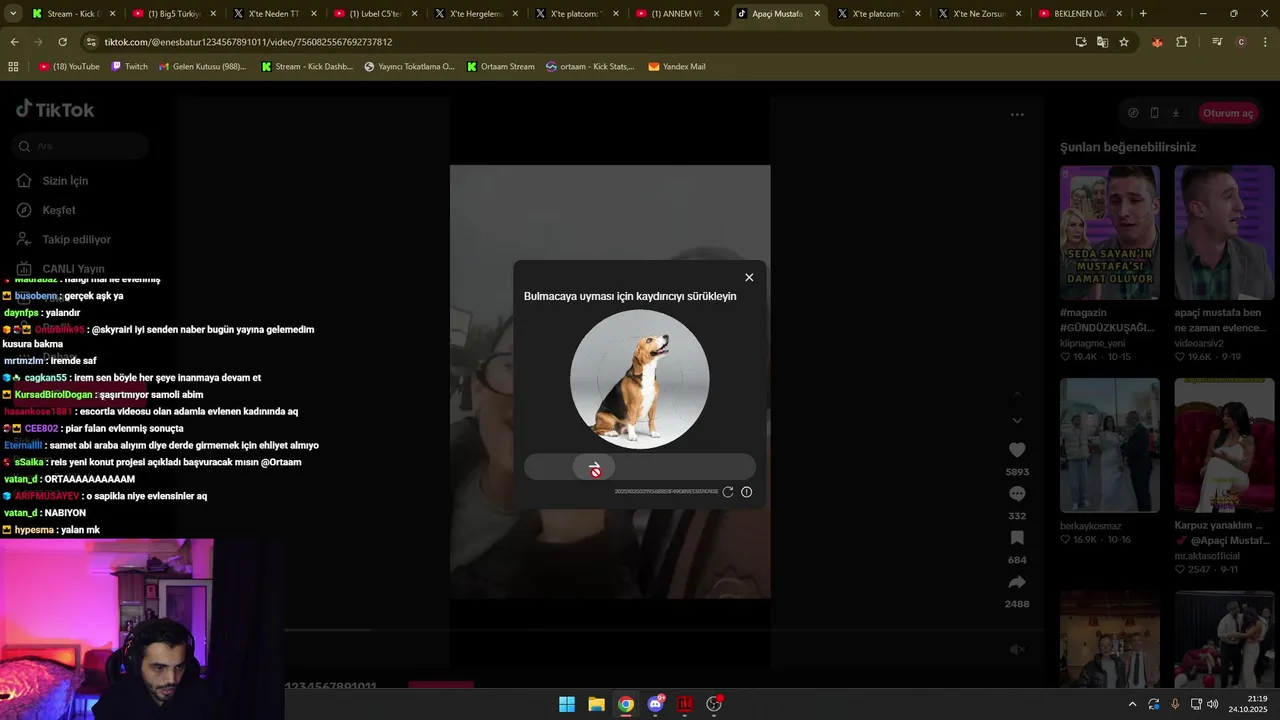Open Seda Sayan Mustafa thumbnail
Image resolution: width=1280 pixels, height=720 pixels.
pos(1110,232)
